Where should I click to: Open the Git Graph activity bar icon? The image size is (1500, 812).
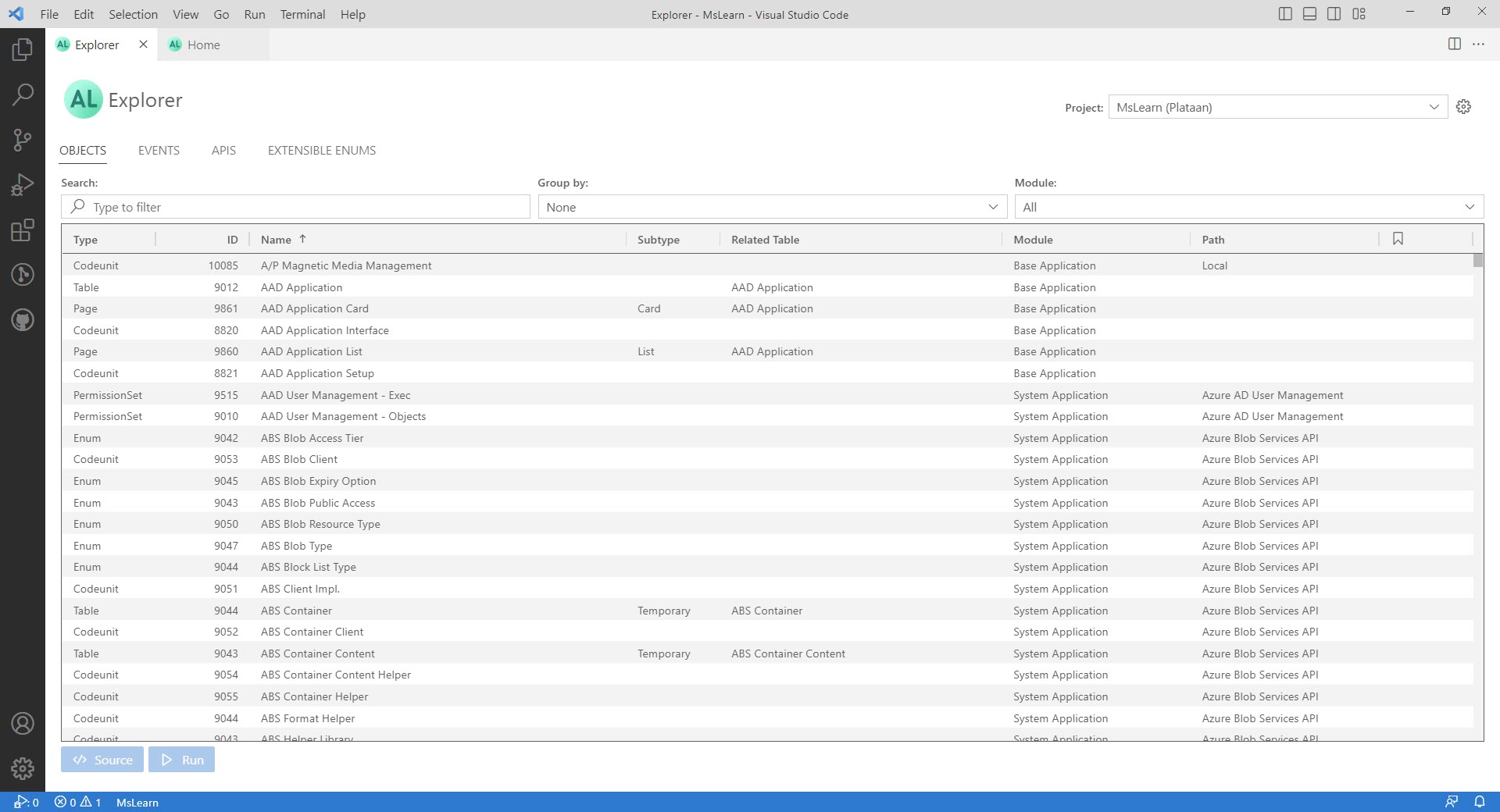tap(23, 275)
